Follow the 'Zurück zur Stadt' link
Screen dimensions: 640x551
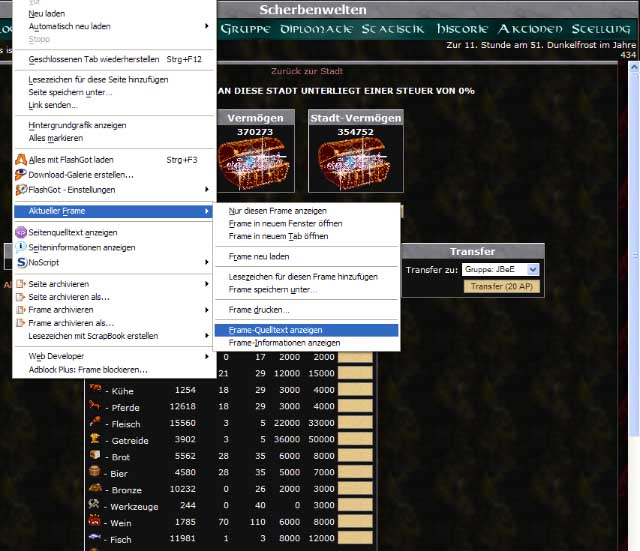tap(307, 72)
